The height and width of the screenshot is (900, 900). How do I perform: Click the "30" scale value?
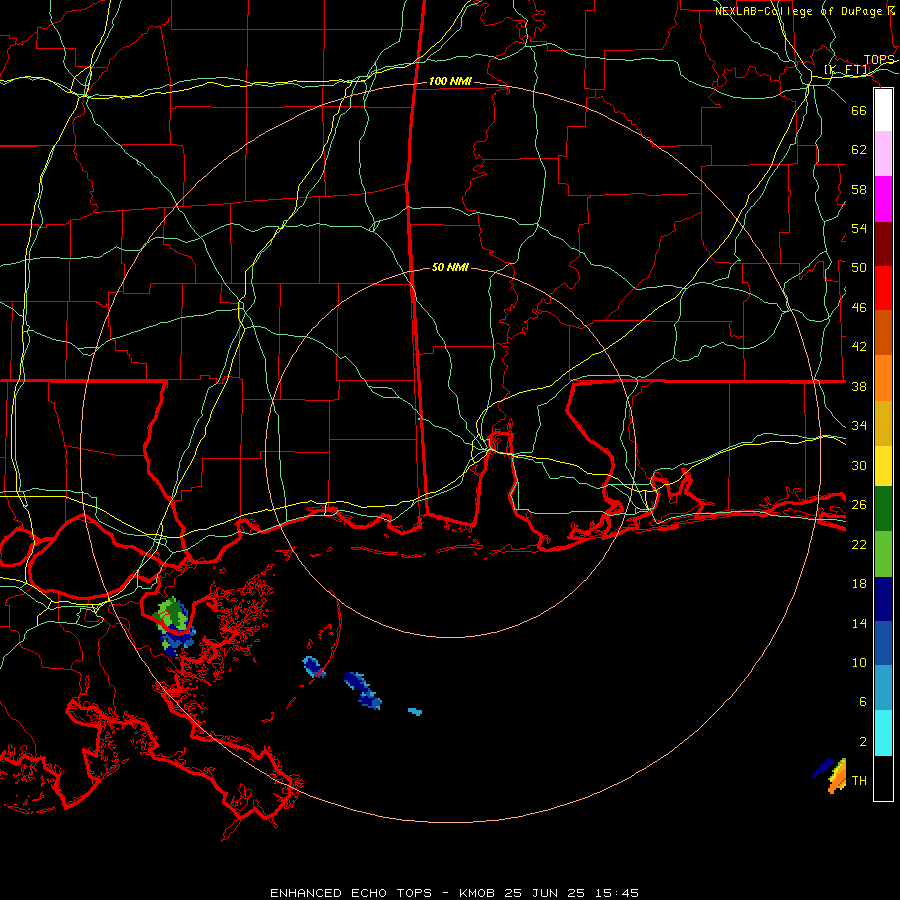click(859, 465)
